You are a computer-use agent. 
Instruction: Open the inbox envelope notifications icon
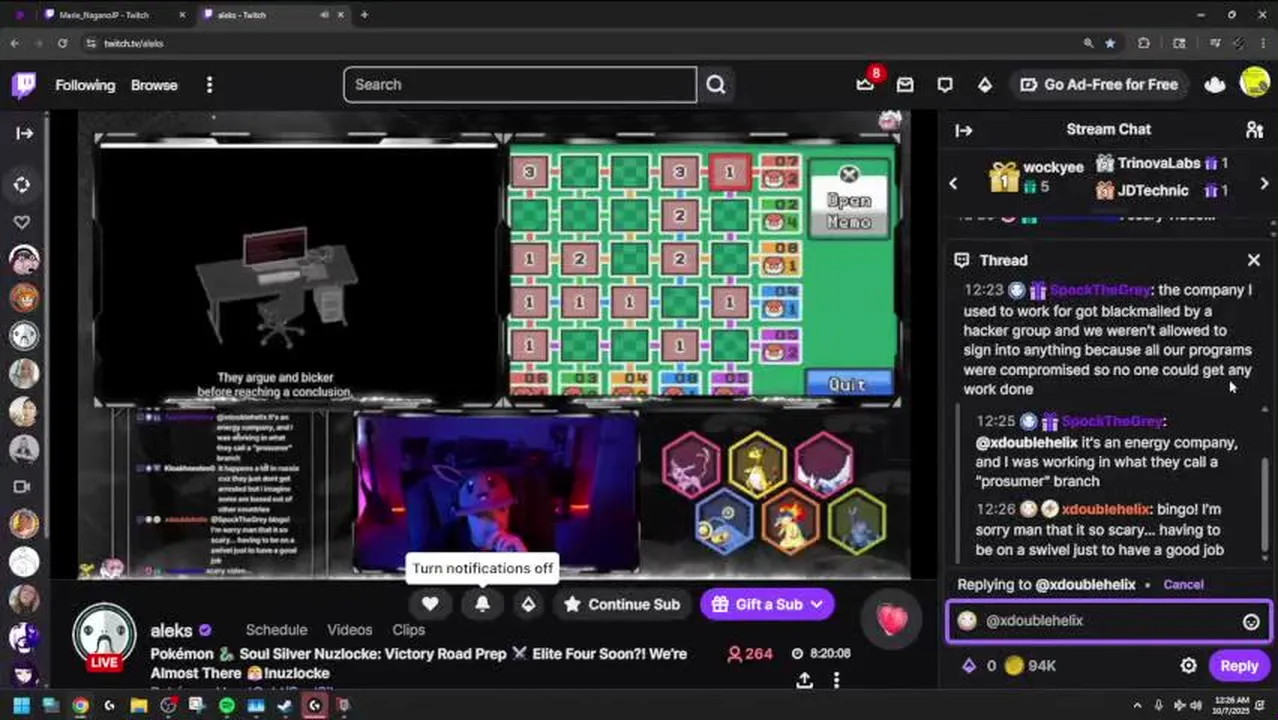[x=905, y=85]
